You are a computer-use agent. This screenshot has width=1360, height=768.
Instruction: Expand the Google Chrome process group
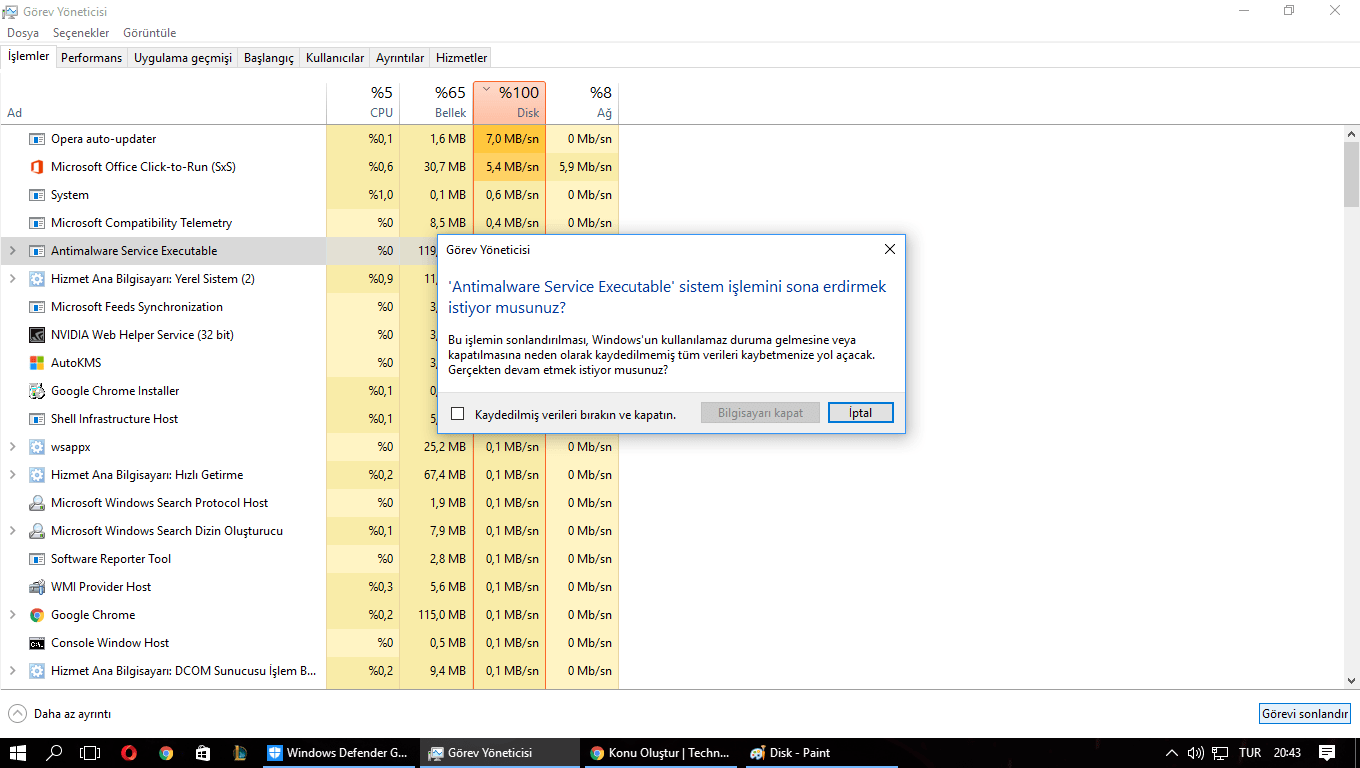[12, 615]
